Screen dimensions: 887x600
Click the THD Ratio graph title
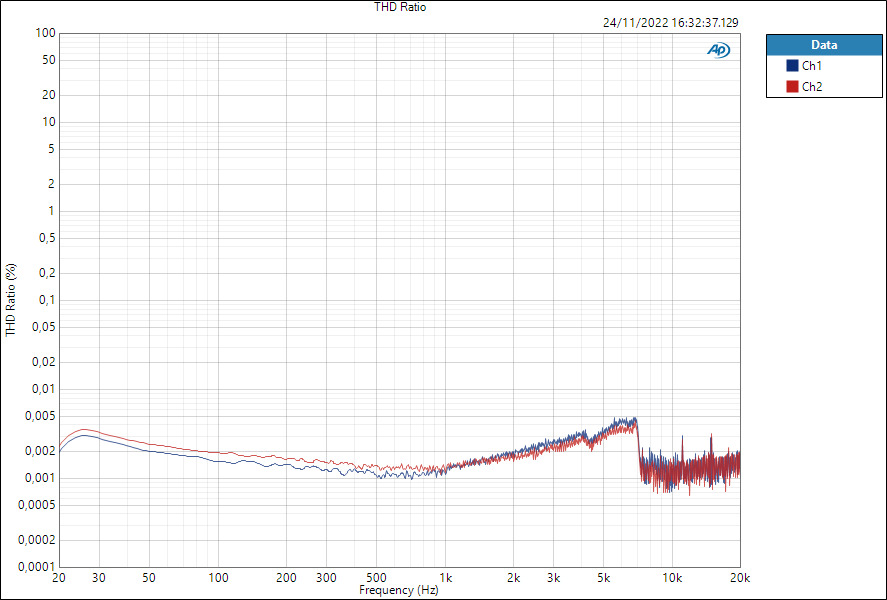coord(398,7)
